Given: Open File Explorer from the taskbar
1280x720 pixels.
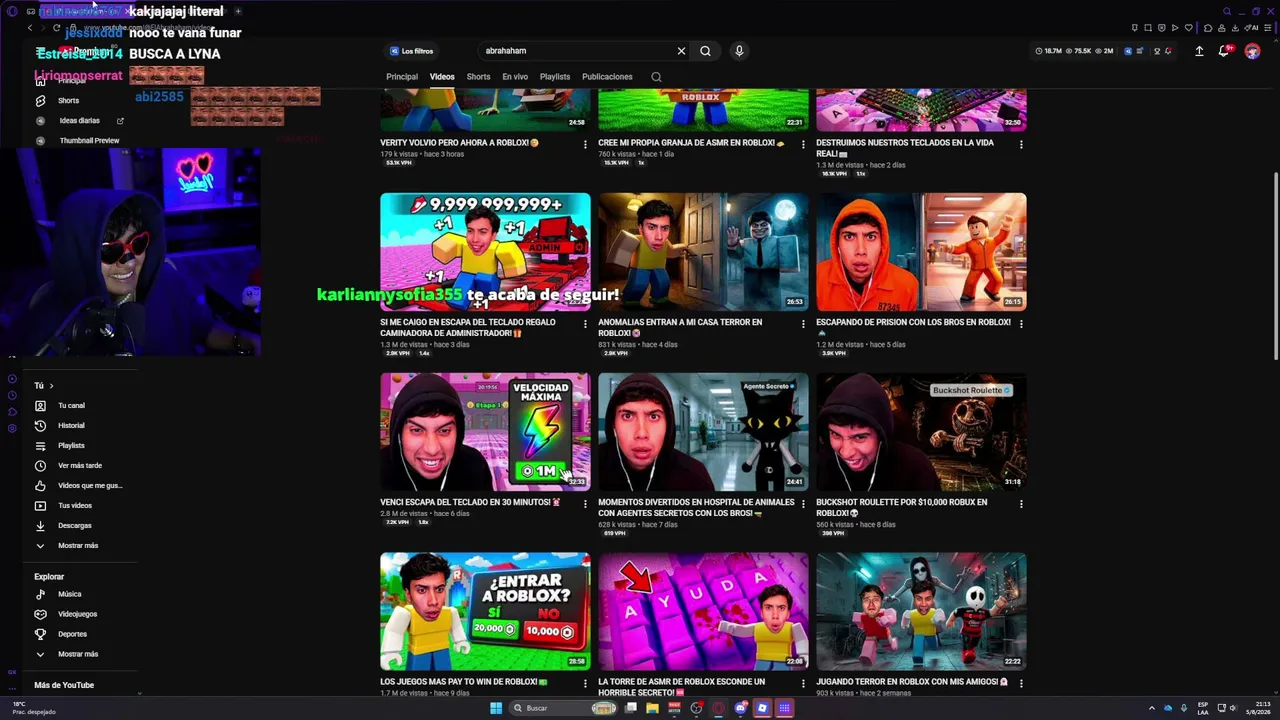Looking at the screenshot, I should click(x=652, y=708).
